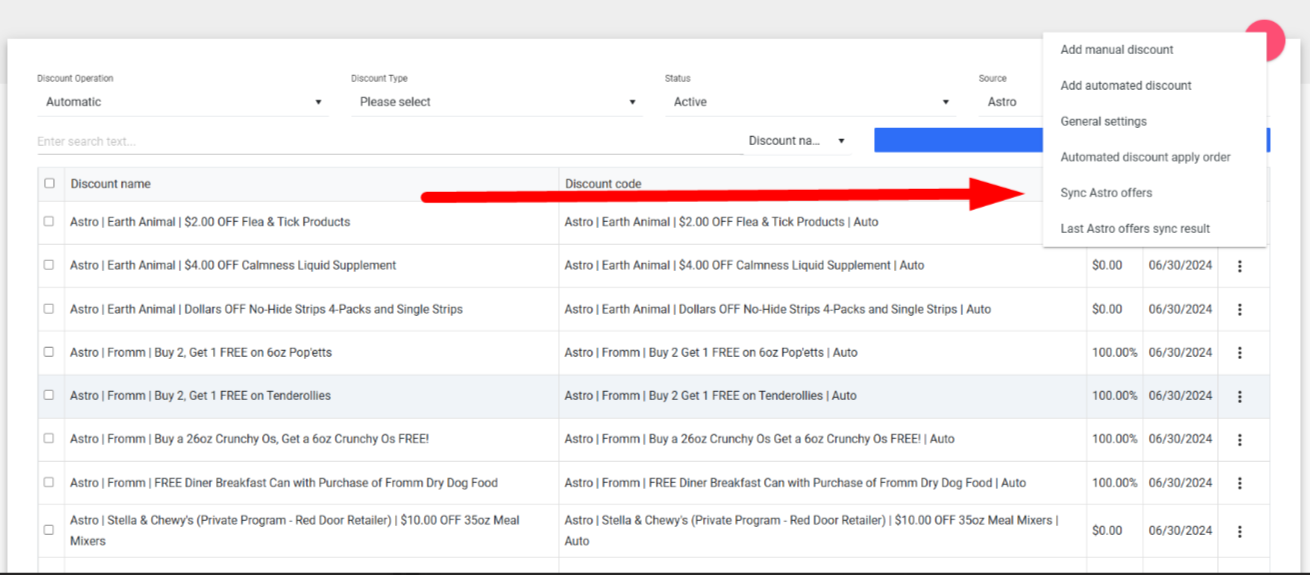Click discount code Stella & Chewy's $10.00 OFF | Auto
This screenshot has width=1310, height=575.
pyautogui.click(x=811, y=531)
